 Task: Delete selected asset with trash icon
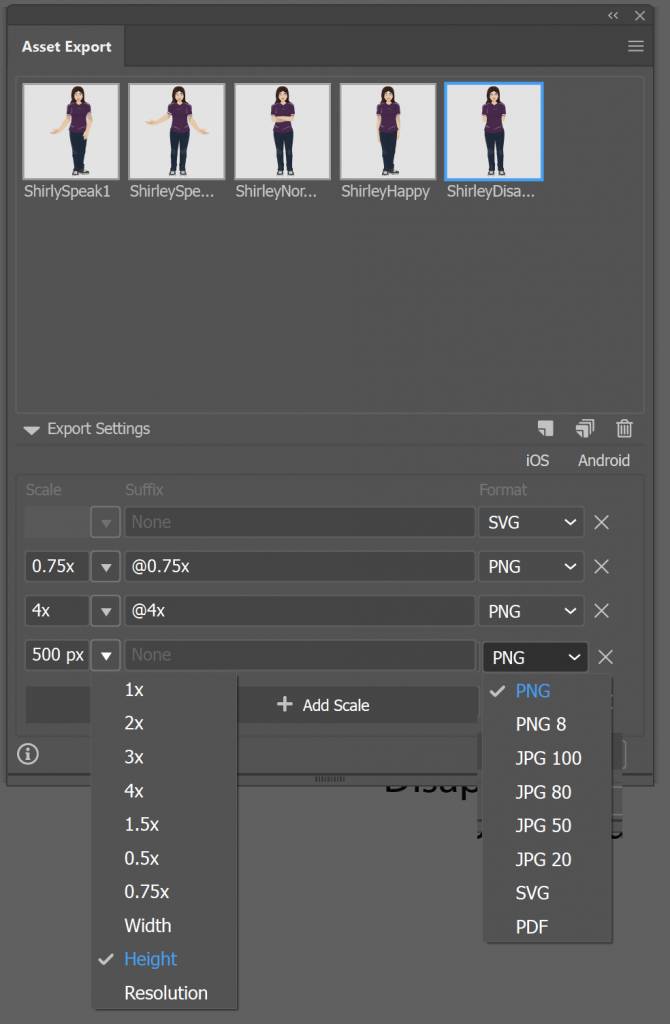coord(625,429)
